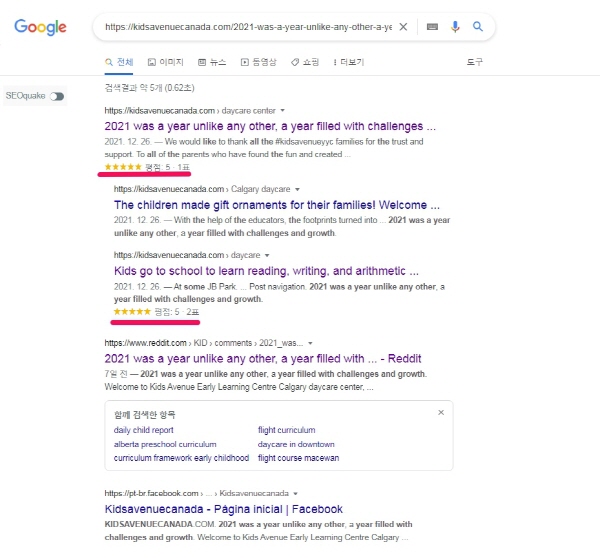The image size is (600, 558).
Task: Click the search URL input field
Action: point(248,27)
